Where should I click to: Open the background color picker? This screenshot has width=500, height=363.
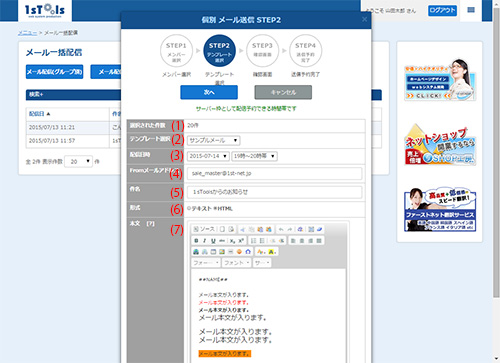[273, 252]
